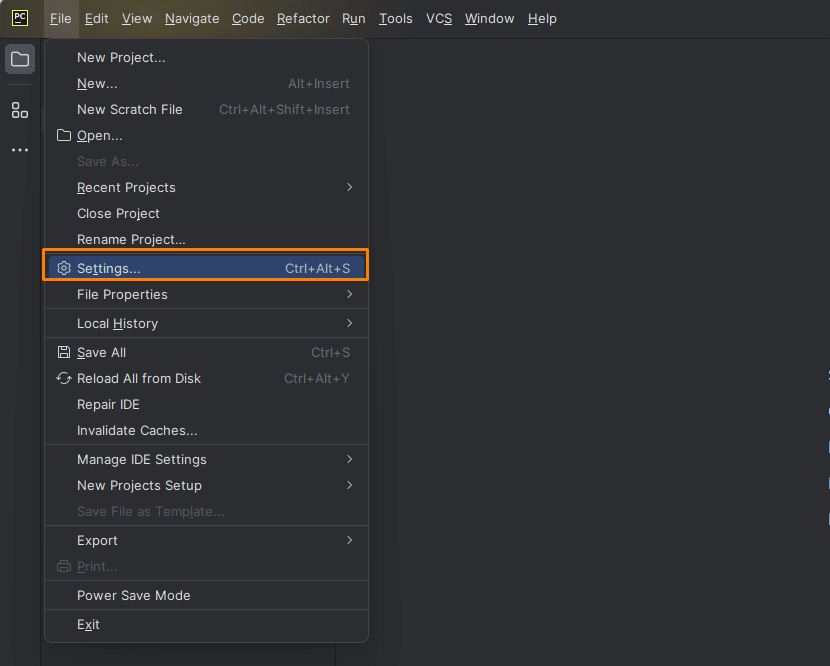Click the printer icon beside Print...
This screenshot has height=666, width=830.
click(64, 566)
